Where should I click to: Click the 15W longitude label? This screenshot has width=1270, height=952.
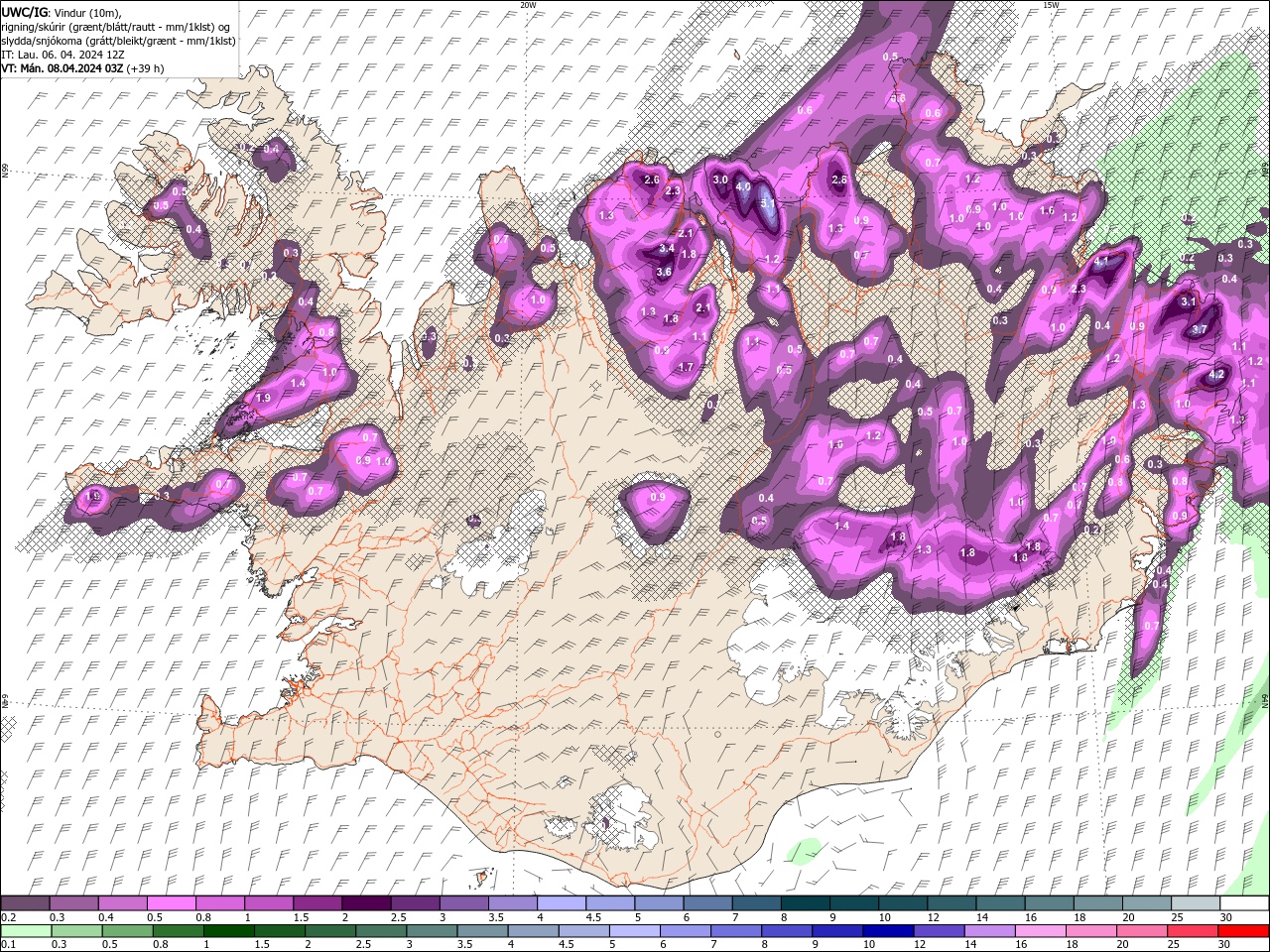(x=1051, y=5)
